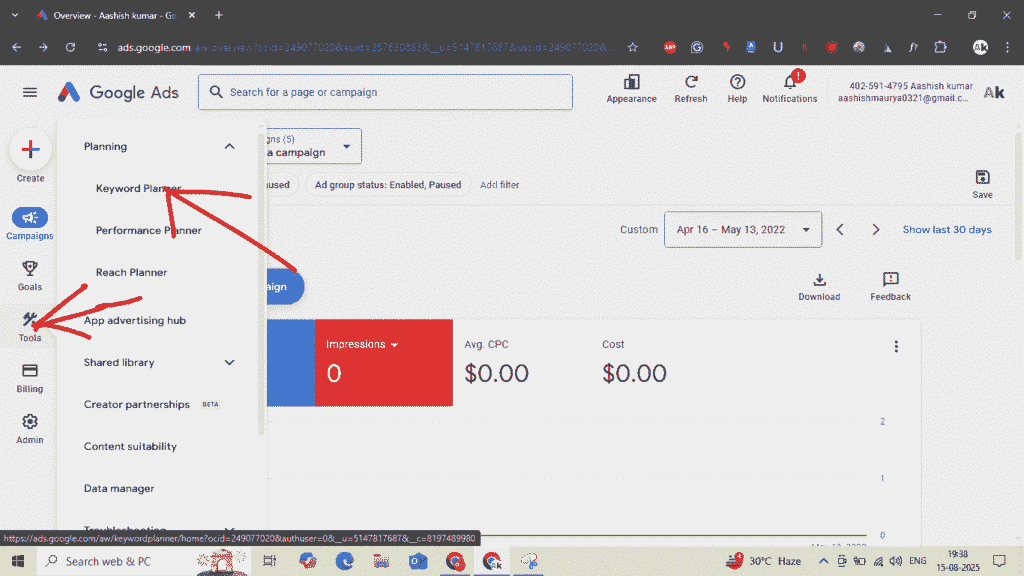Image resolution: width=1024 pixels, height=576 pixels.
Task: Open the main hamburger menu
Action: coord(30,92)
